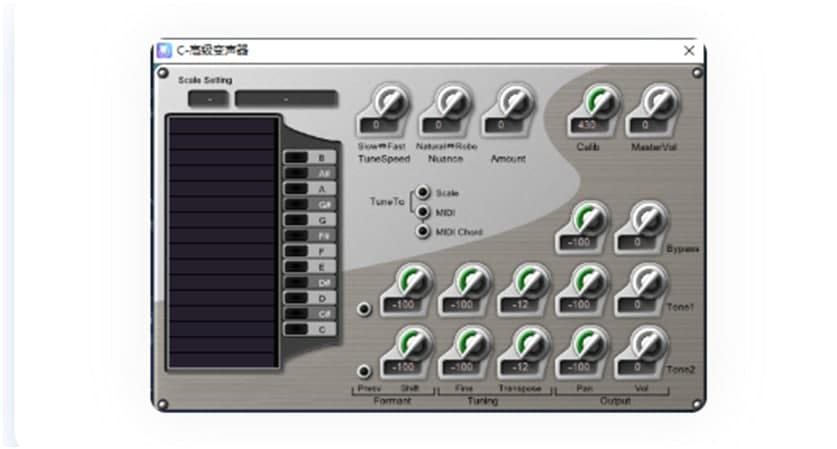Screen dimensions: 837x449
Task: Click the MasterVol knob
Action: click(660, 101)
